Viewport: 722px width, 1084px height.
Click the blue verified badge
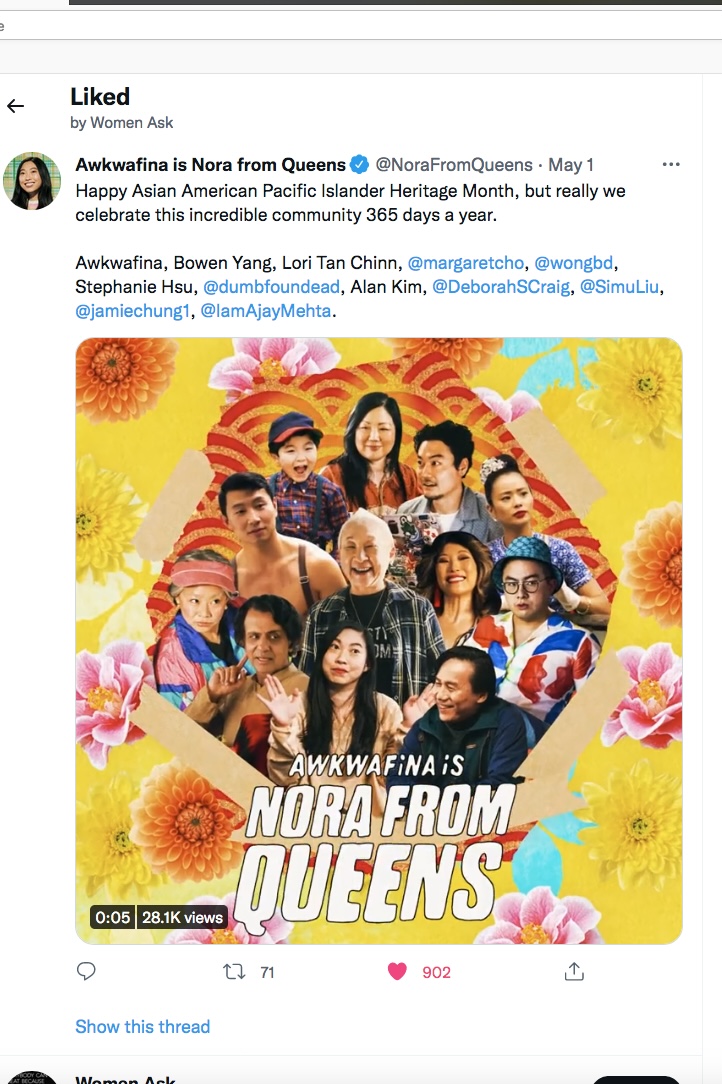(359, 165)
